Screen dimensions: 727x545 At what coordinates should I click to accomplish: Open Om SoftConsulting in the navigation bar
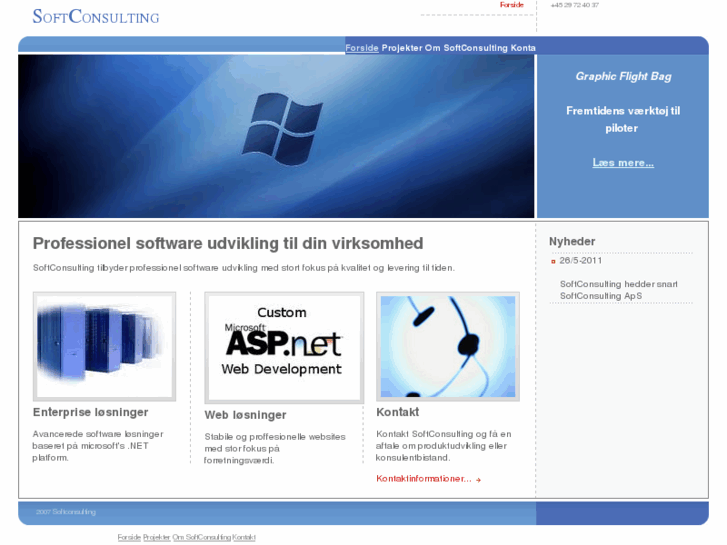(x=466, y=48)
